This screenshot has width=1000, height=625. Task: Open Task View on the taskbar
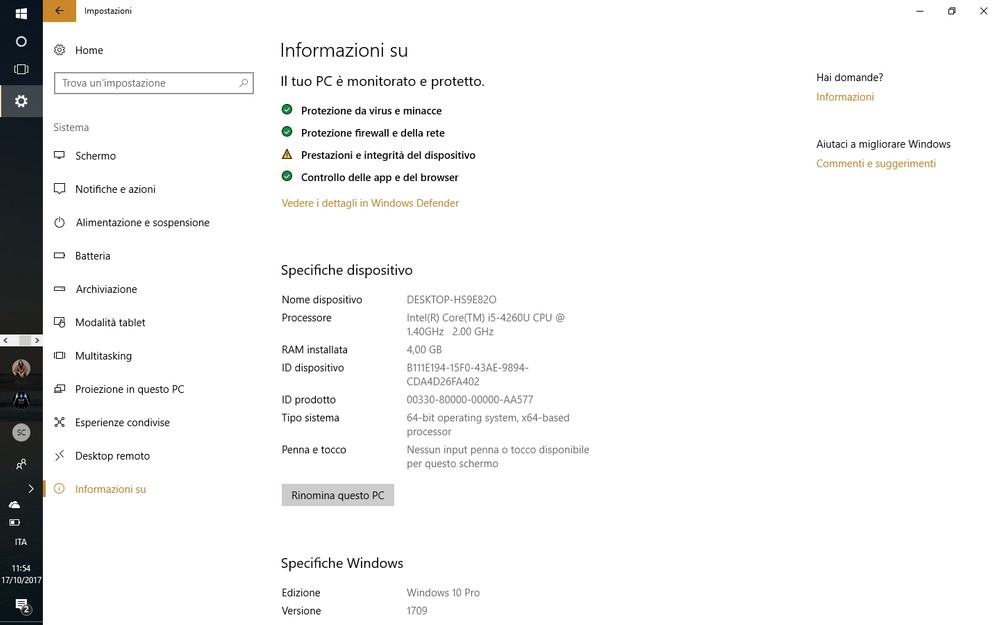[21, 69]
